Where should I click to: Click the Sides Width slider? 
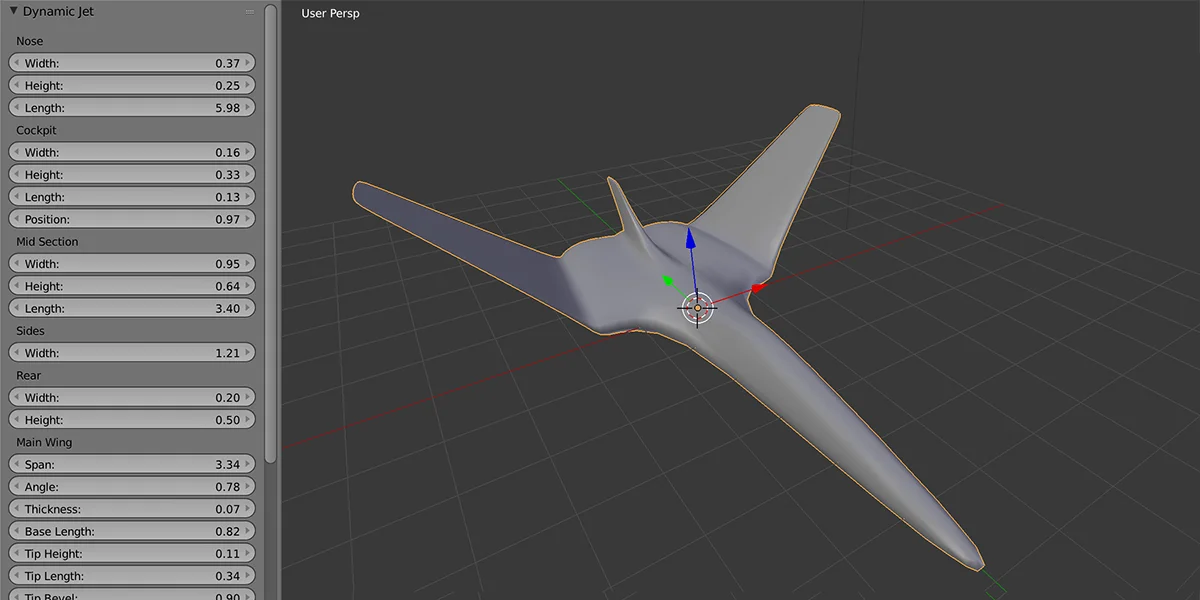coord(131,352)
